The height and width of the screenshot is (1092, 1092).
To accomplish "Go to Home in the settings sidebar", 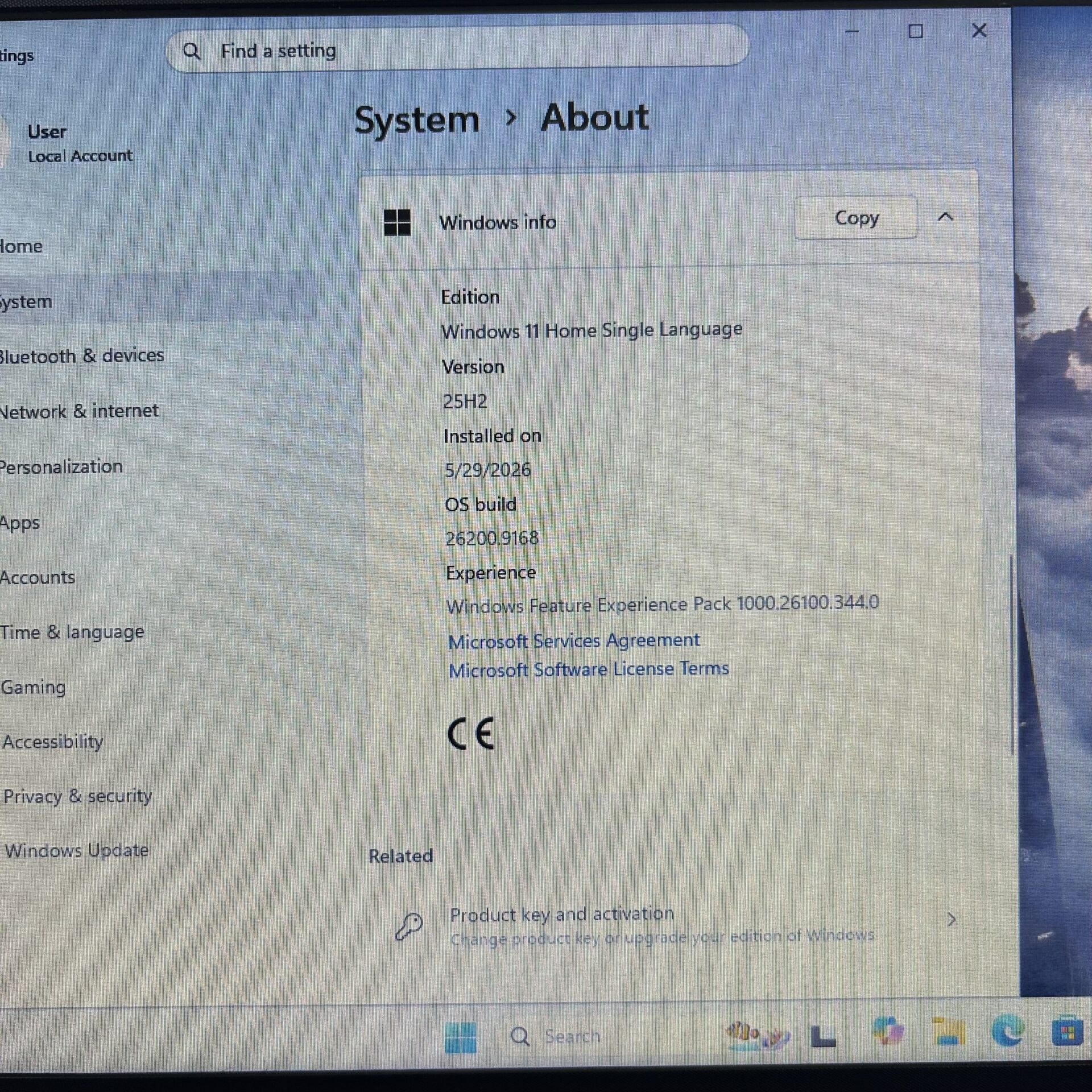I will point(22,246).
